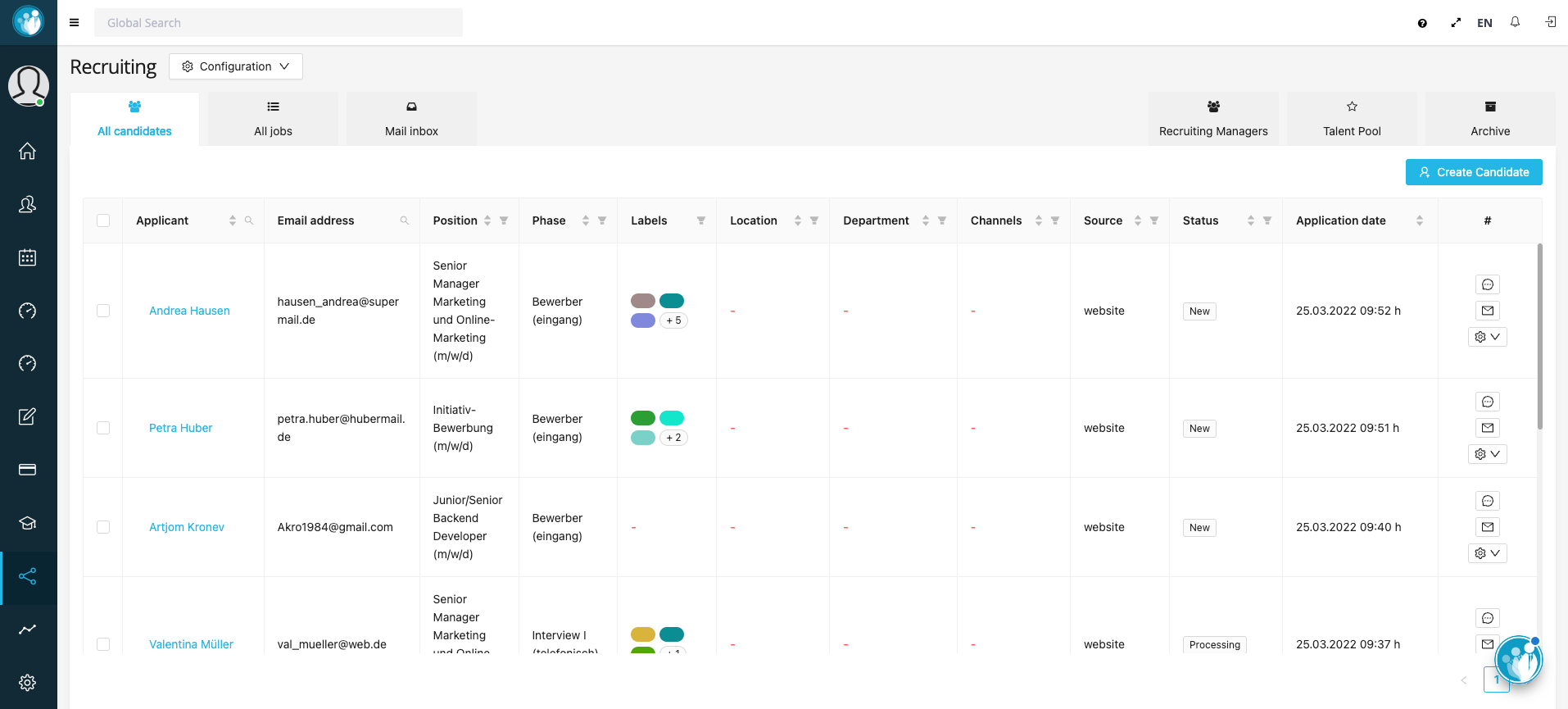
Task: Click the hamburger menu icon
Action: tap(75, 23)
